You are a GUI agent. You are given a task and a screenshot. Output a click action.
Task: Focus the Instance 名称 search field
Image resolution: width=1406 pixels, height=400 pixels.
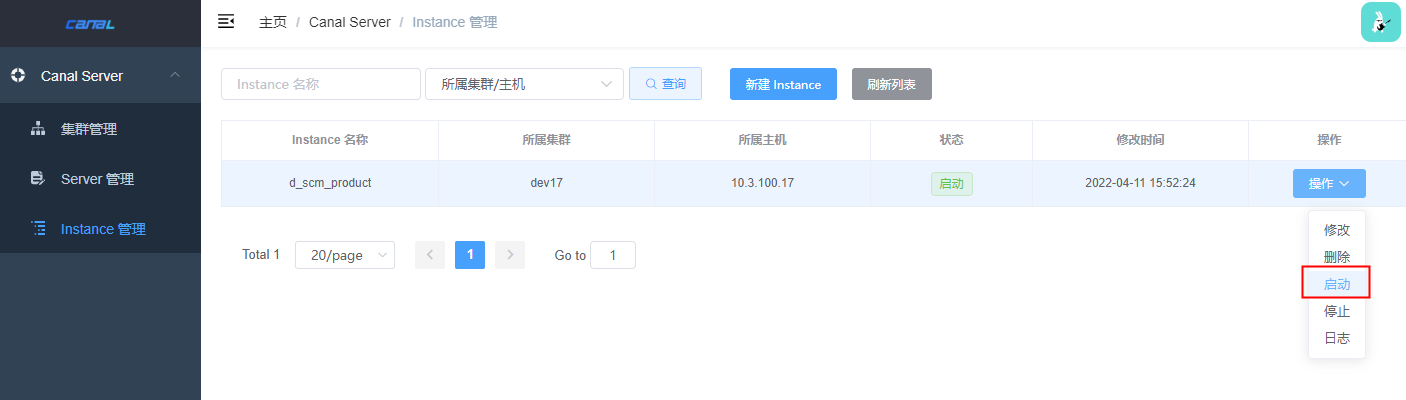320,84
